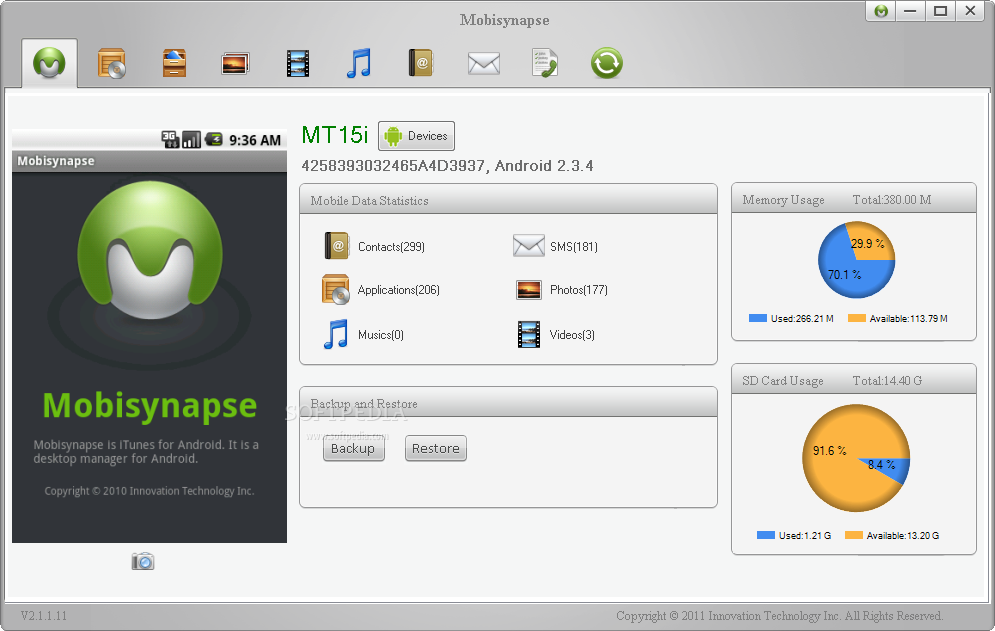Viewport: 995px width, 631px height.
Task: Click the Memory Usage pie chart
Action: (856, 260)
